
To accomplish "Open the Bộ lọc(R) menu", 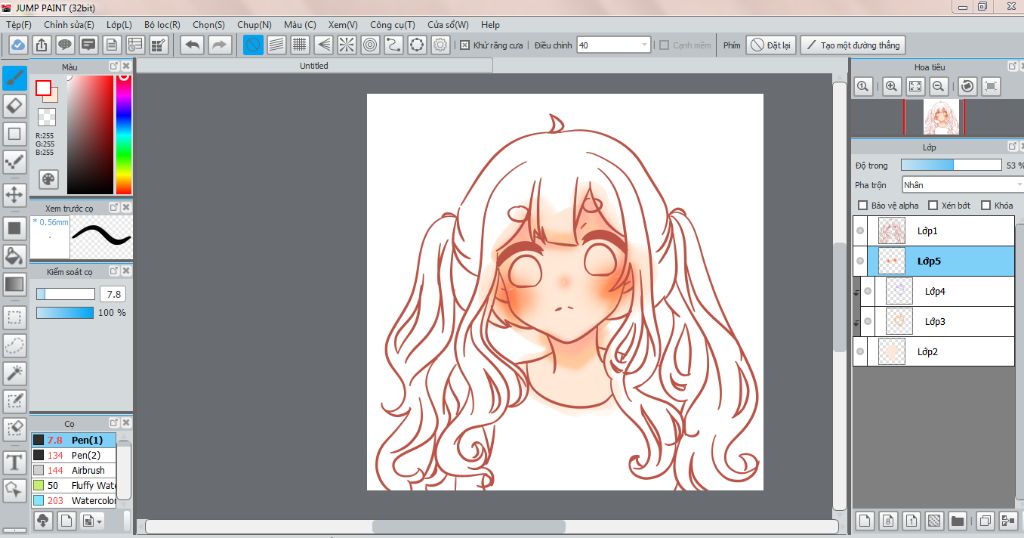I will coord(162,25).
